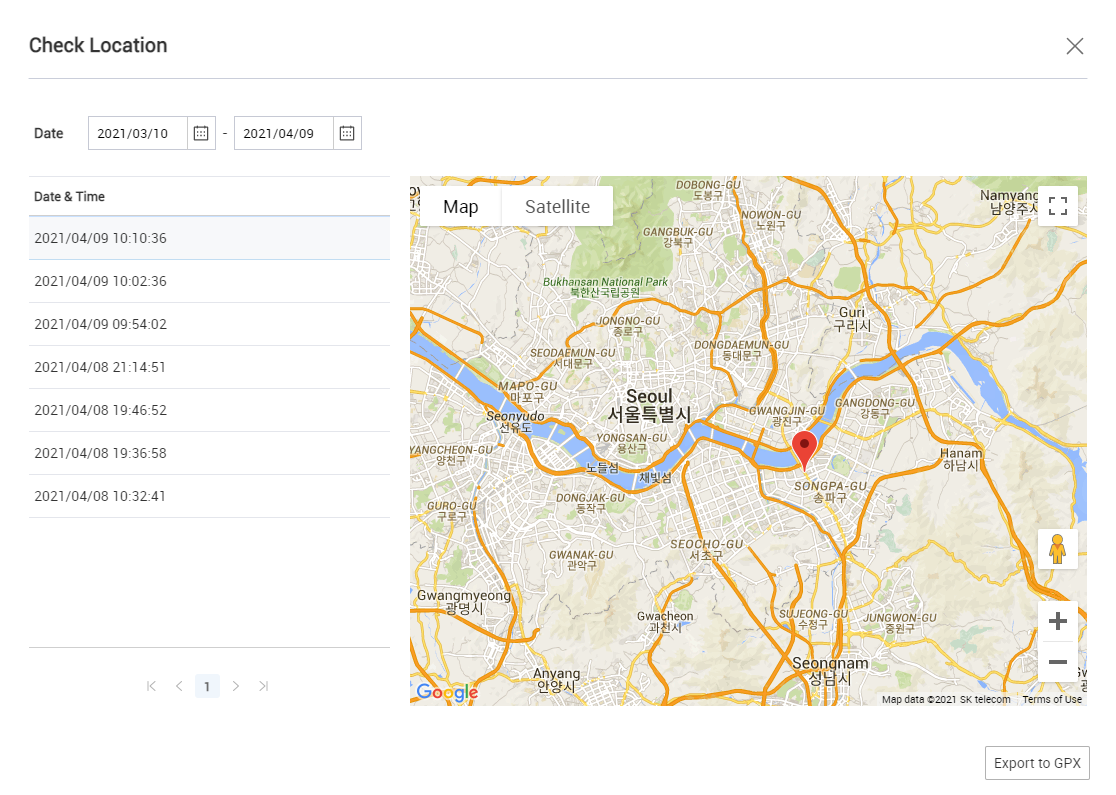Select the 2021/04/08 19:36:58 entry
The width and height of the screenshot is (1116, 795).
(x=209, y=453)
